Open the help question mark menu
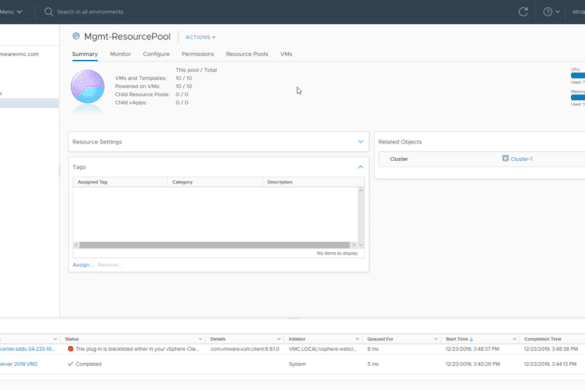The width and height of the screenshot is (585, 390). click(551, 12)
